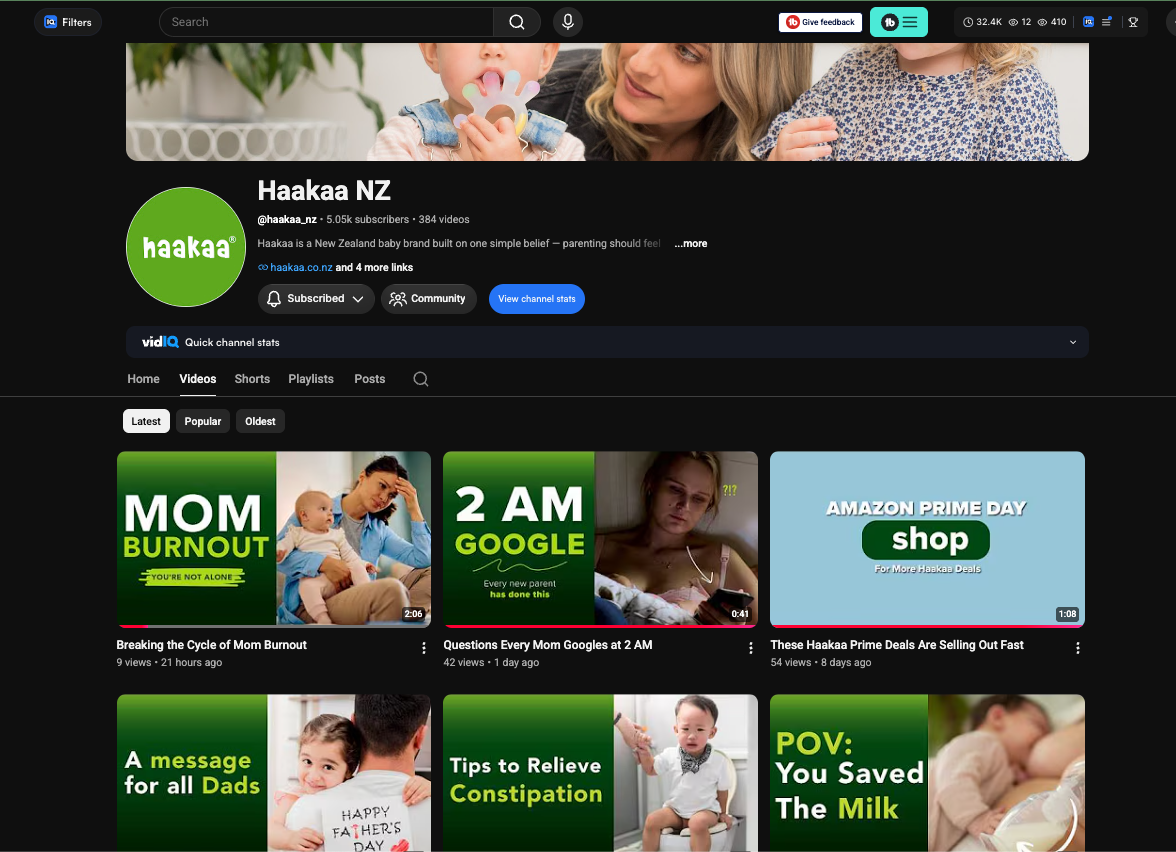The width and height of the screenshot is (1176, 852).
Task: Click the eye stat showing 12
Action: point(1020,22)
